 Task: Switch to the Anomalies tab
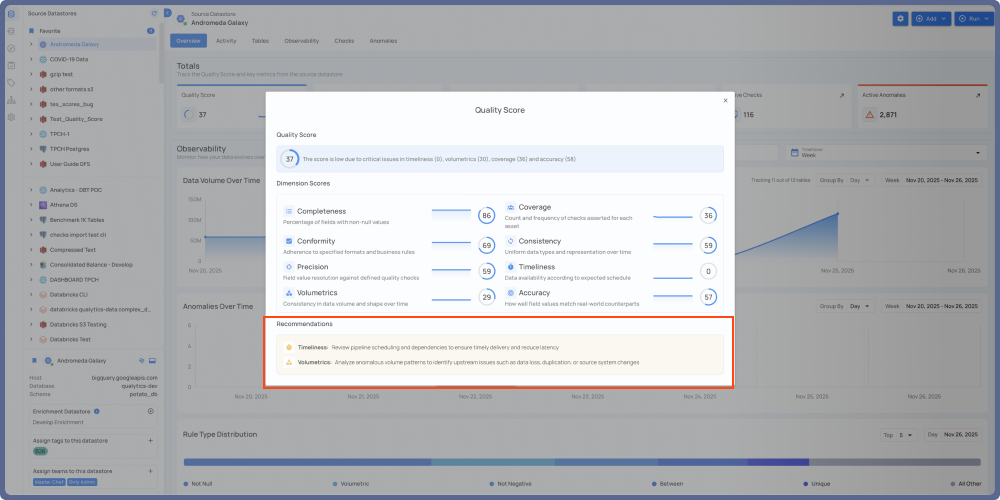click(x=383, y=41)
